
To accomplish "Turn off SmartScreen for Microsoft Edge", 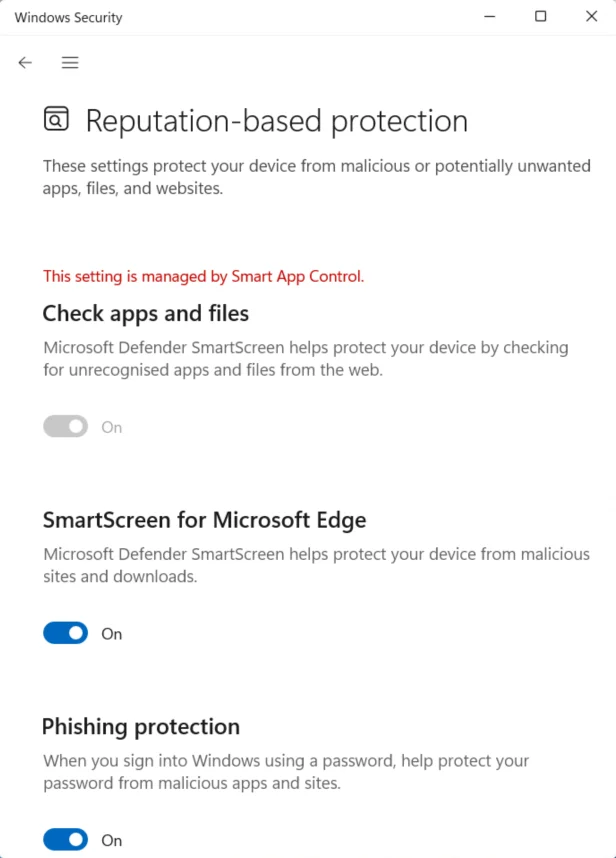I will coord(66,633).
